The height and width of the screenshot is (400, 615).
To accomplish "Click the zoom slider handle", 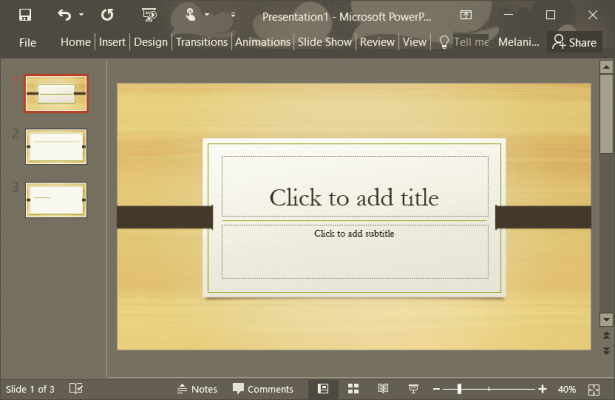I will (459, 389).
